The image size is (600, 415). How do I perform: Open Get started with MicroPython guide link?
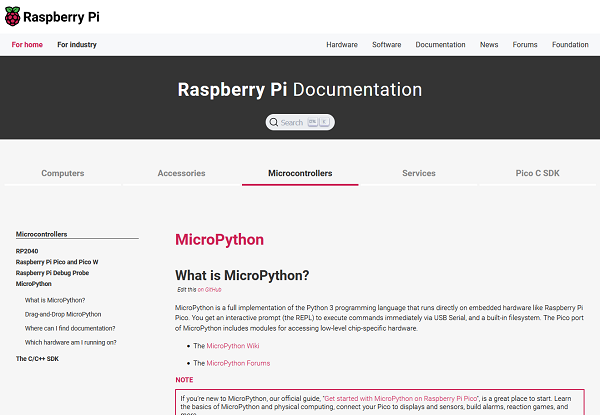click(x=401, y=399)
